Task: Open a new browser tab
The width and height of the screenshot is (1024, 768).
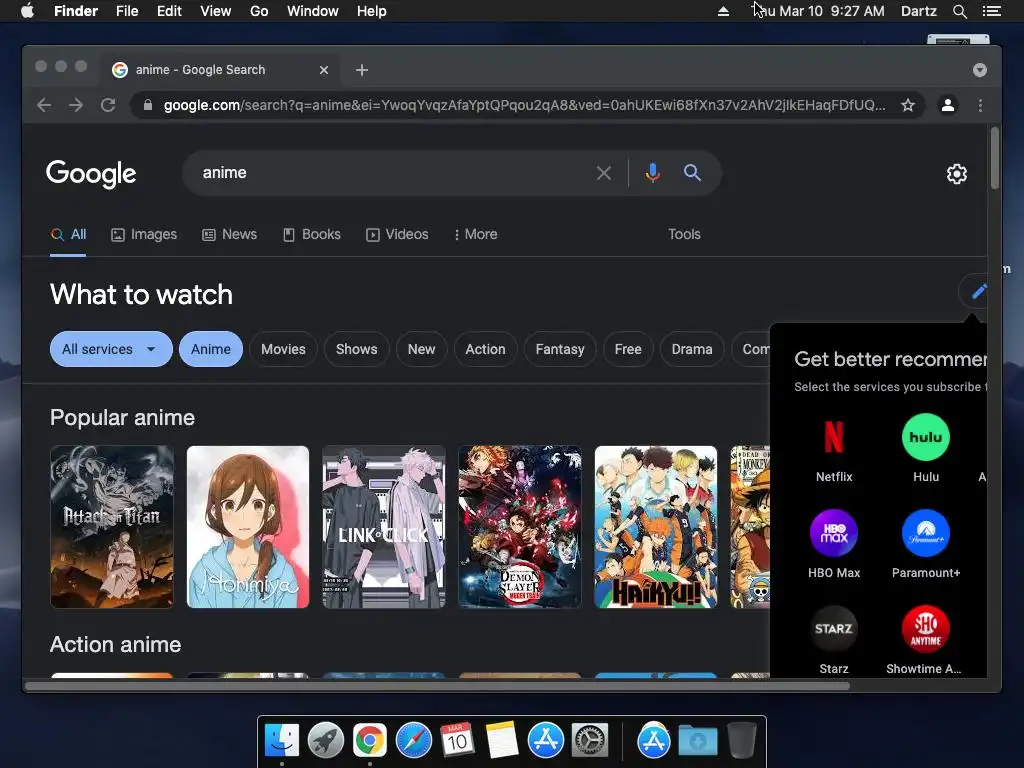Action: pos(362,70)
